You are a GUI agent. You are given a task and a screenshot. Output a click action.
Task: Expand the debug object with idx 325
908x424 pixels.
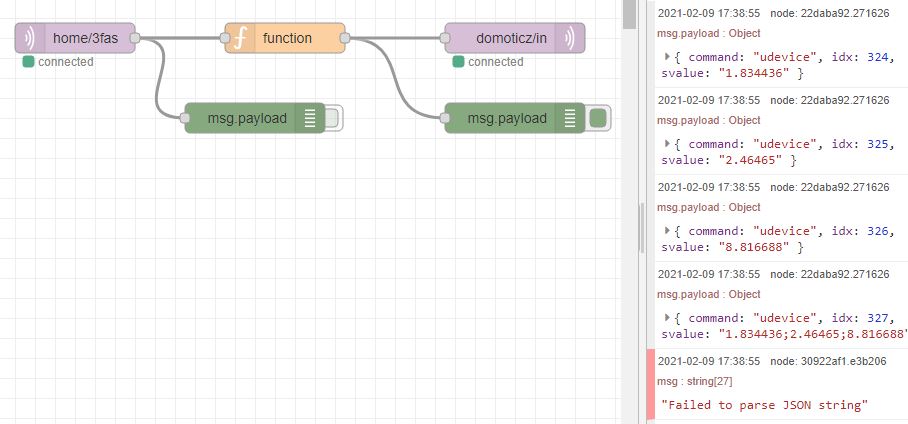(x=667, y=144)
